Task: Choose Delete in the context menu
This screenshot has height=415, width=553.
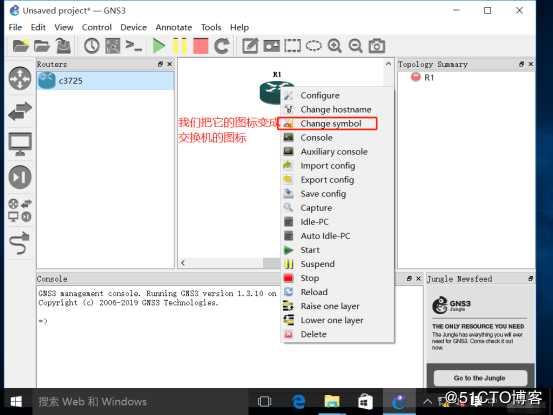Action: (x=338, y=334)
